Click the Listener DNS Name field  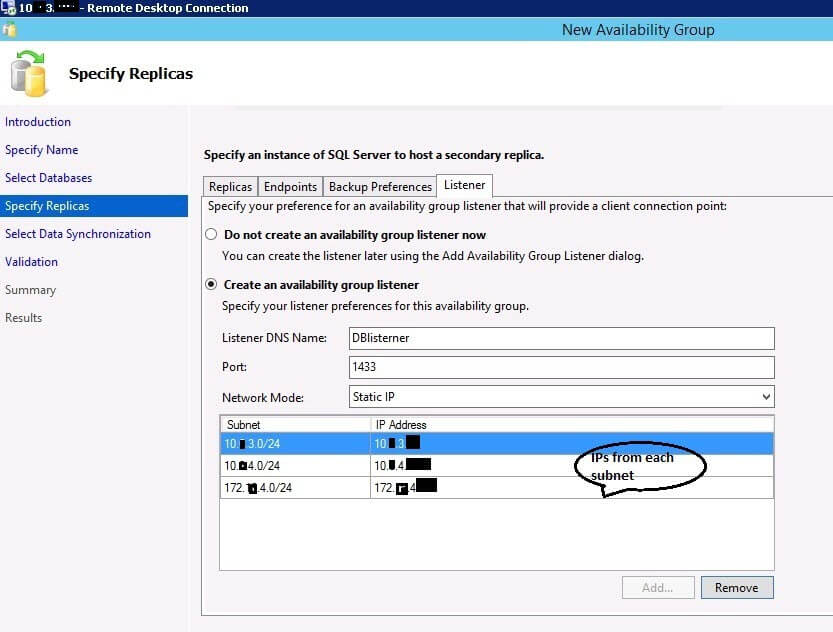pos(561,338)
